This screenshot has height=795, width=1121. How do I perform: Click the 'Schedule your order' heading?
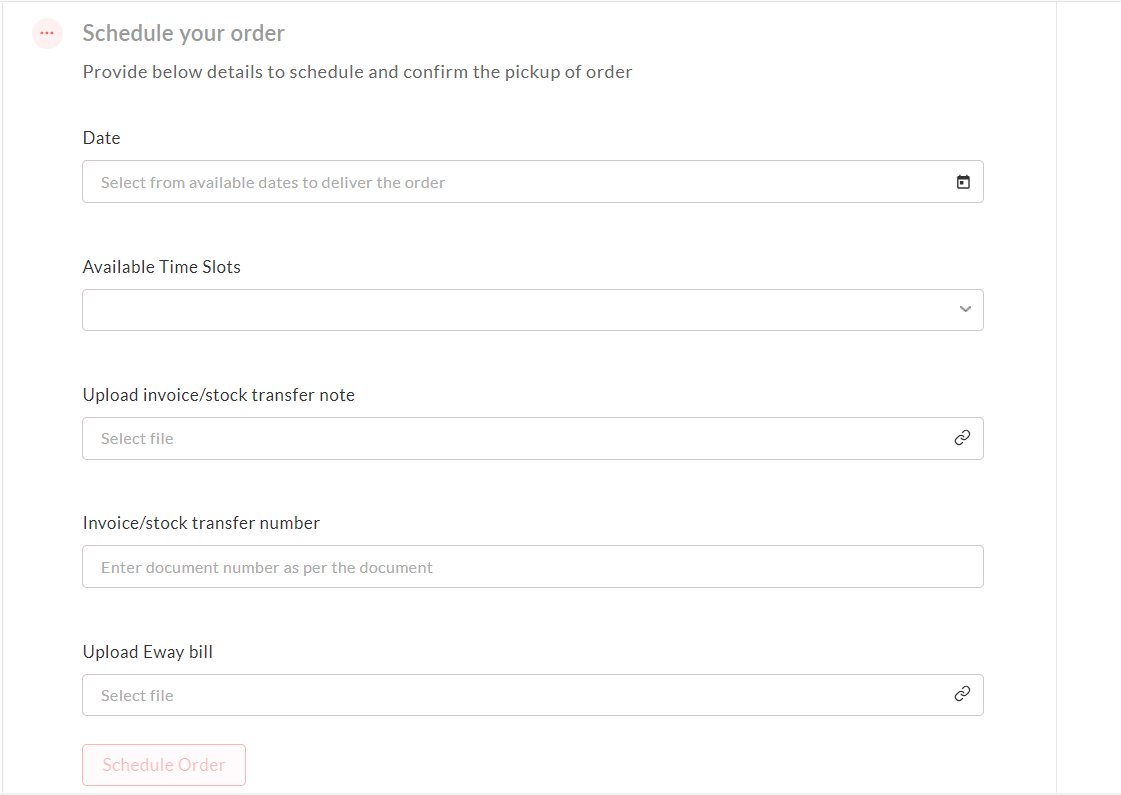(x=184, y=34)
